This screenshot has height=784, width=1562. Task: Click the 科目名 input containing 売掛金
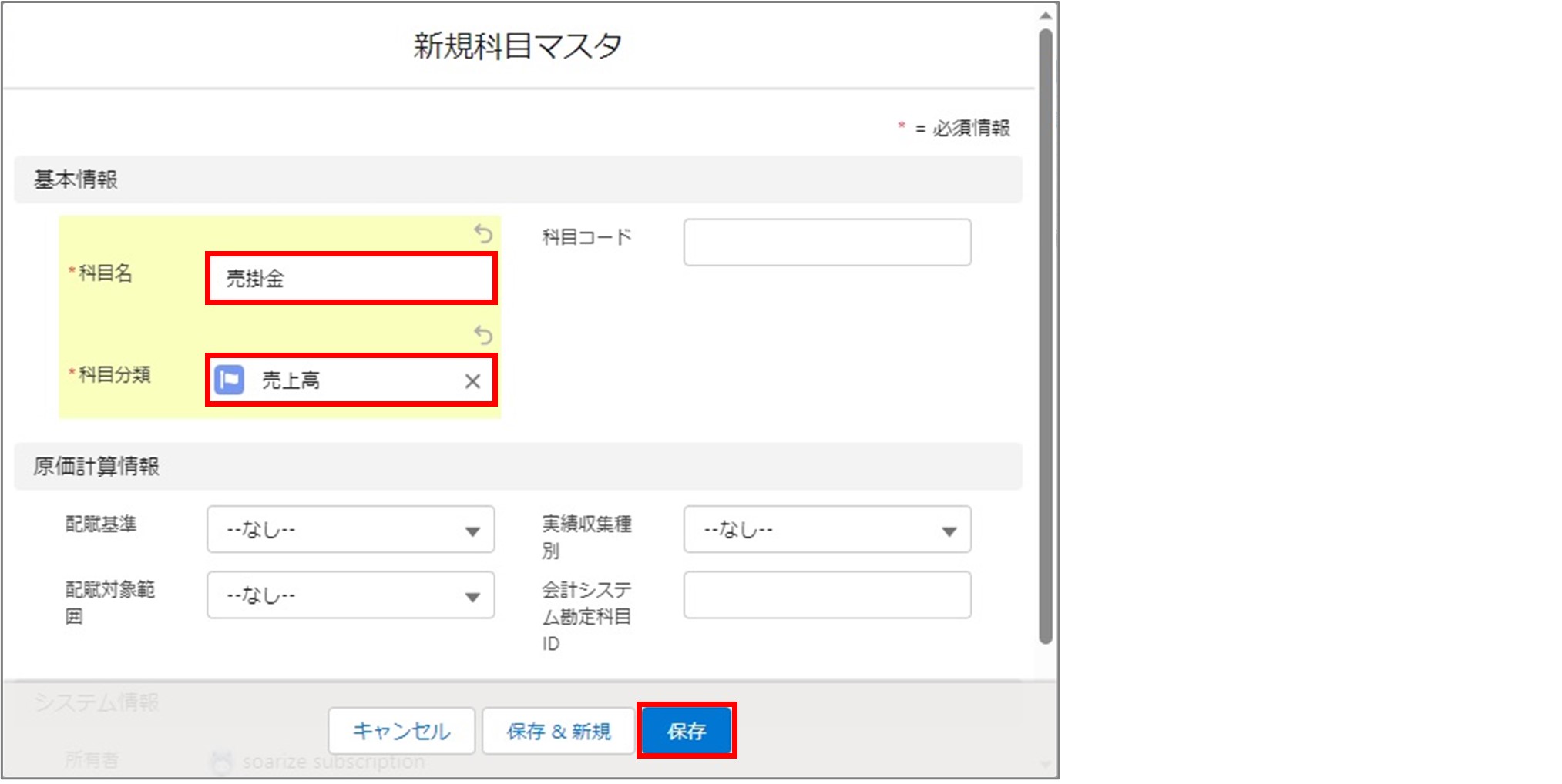tap(351, 278)
